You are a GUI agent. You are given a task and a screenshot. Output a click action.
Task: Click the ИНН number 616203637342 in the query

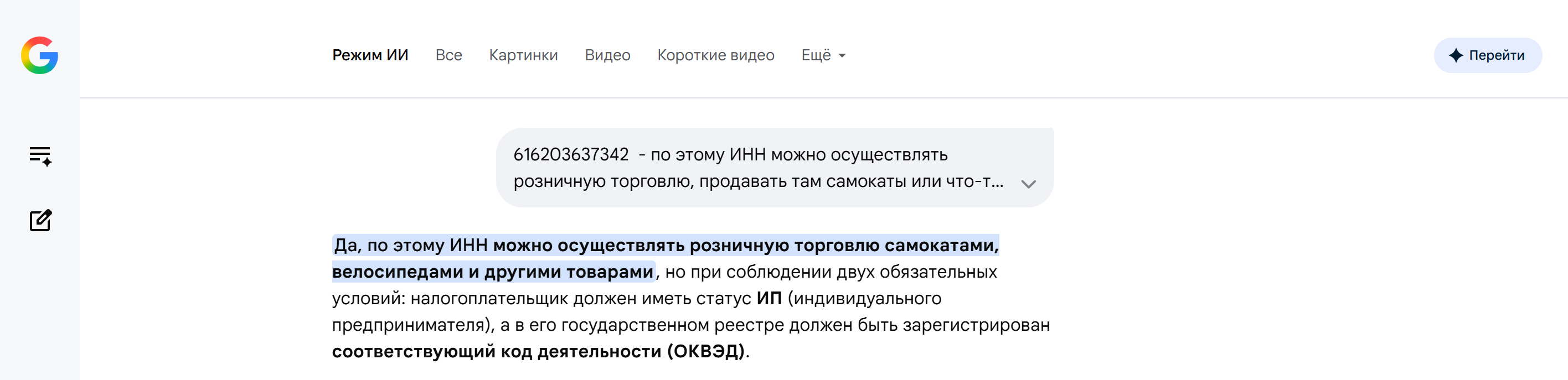571,154
